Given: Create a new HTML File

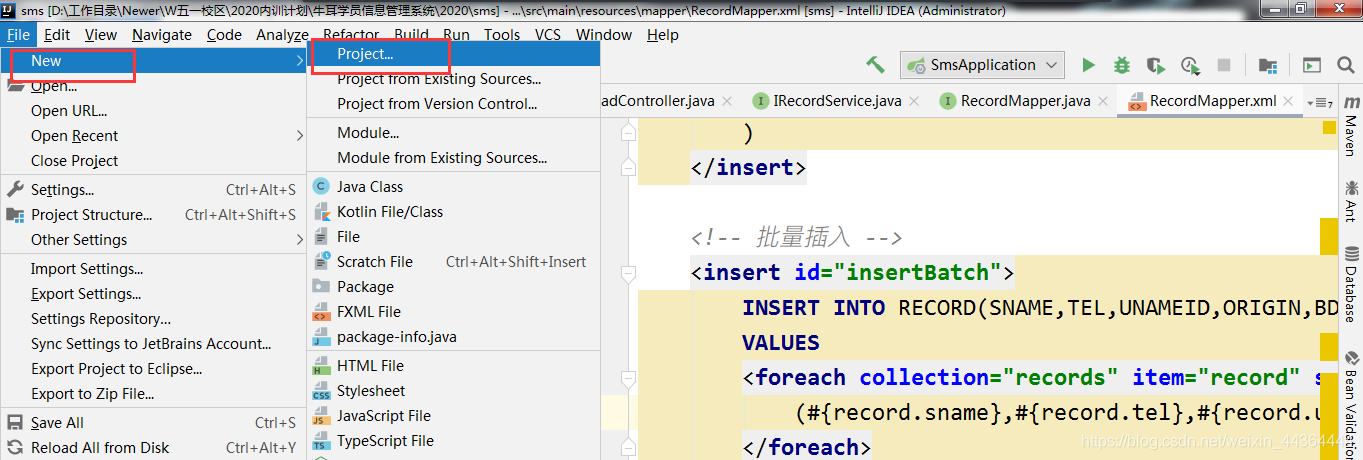Looking at the screenshot, I should pos(453,366).
